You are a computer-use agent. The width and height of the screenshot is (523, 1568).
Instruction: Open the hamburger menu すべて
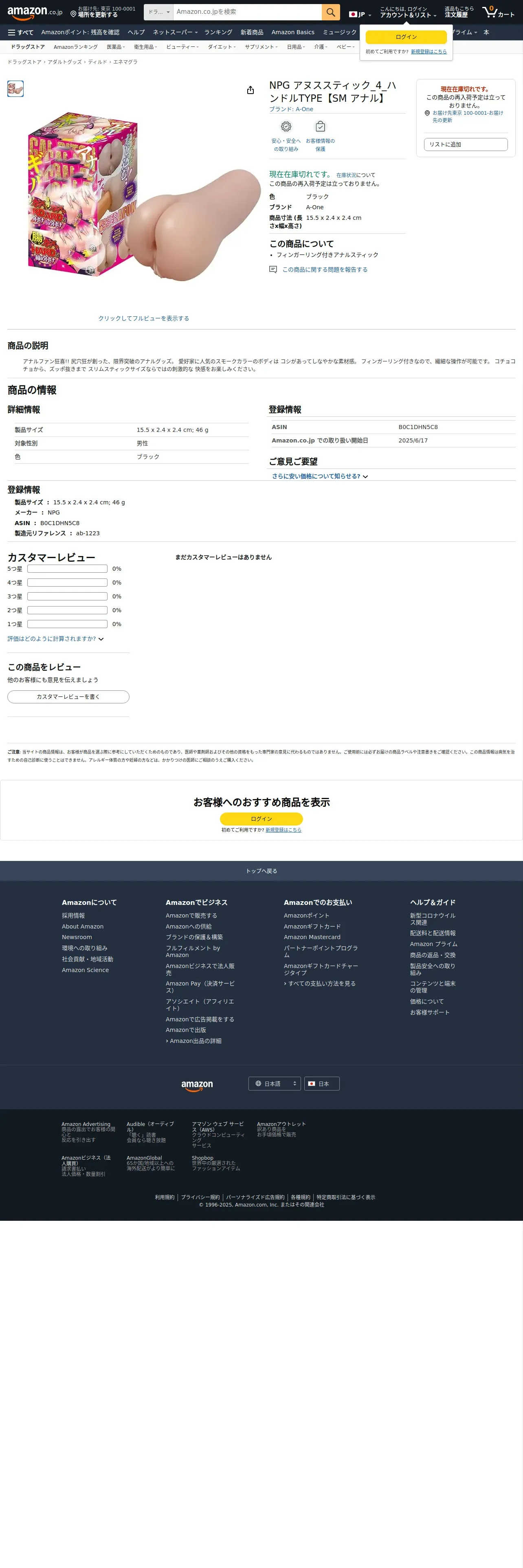[21, 32]
